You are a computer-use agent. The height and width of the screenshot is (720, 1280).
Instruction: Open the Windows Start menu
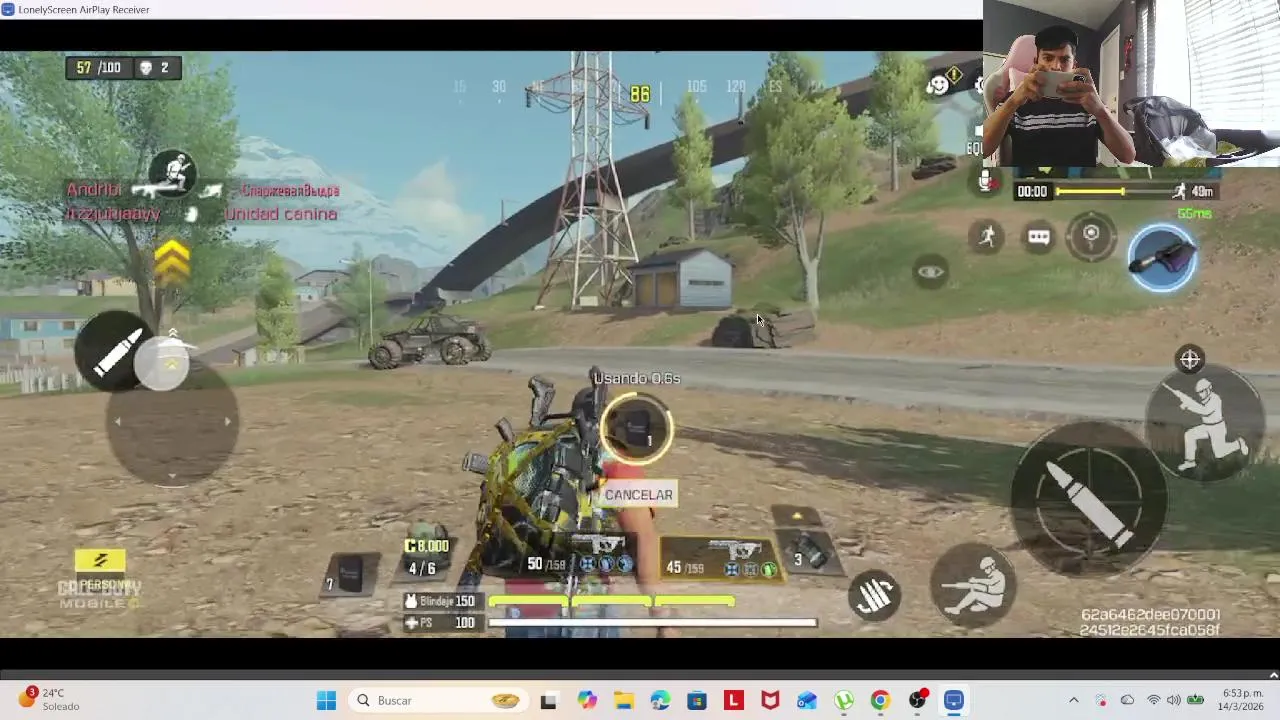point(326,700)
